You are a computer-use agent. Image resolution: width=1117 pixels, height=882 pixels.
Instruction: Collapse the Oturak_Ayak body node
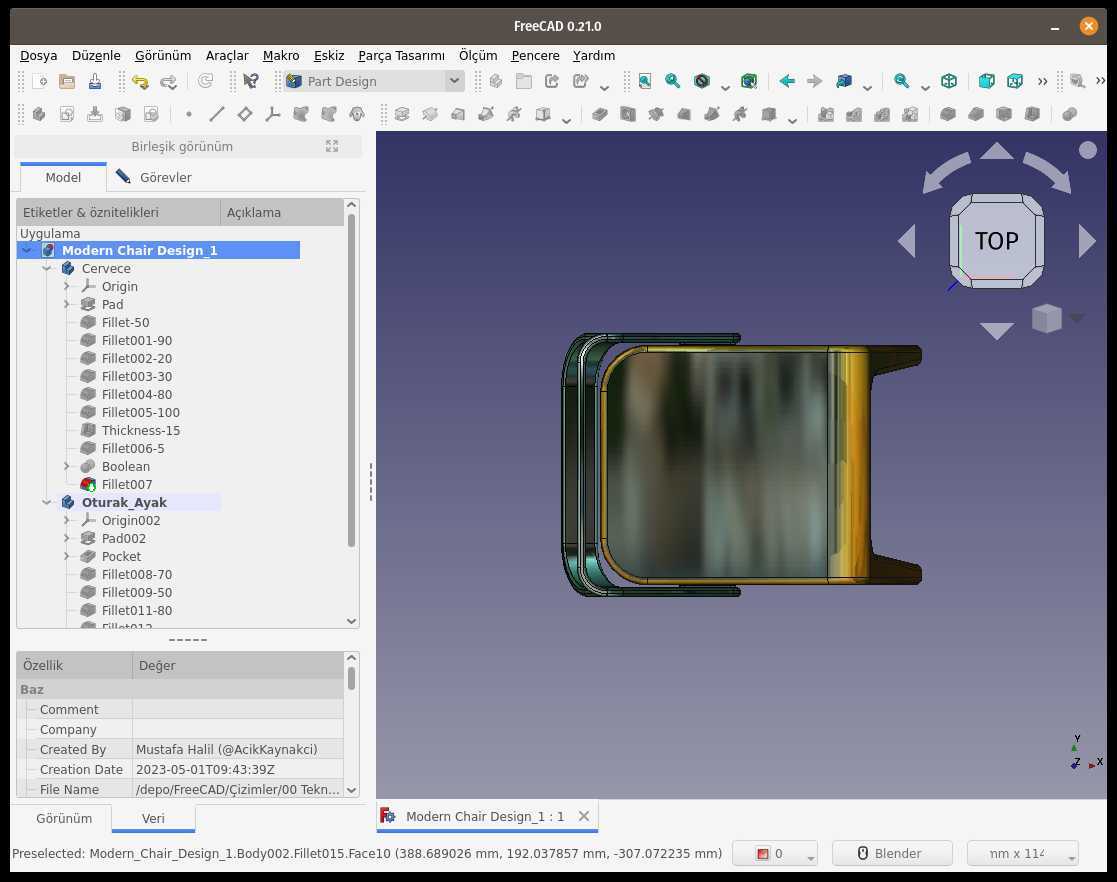point(46,502)
